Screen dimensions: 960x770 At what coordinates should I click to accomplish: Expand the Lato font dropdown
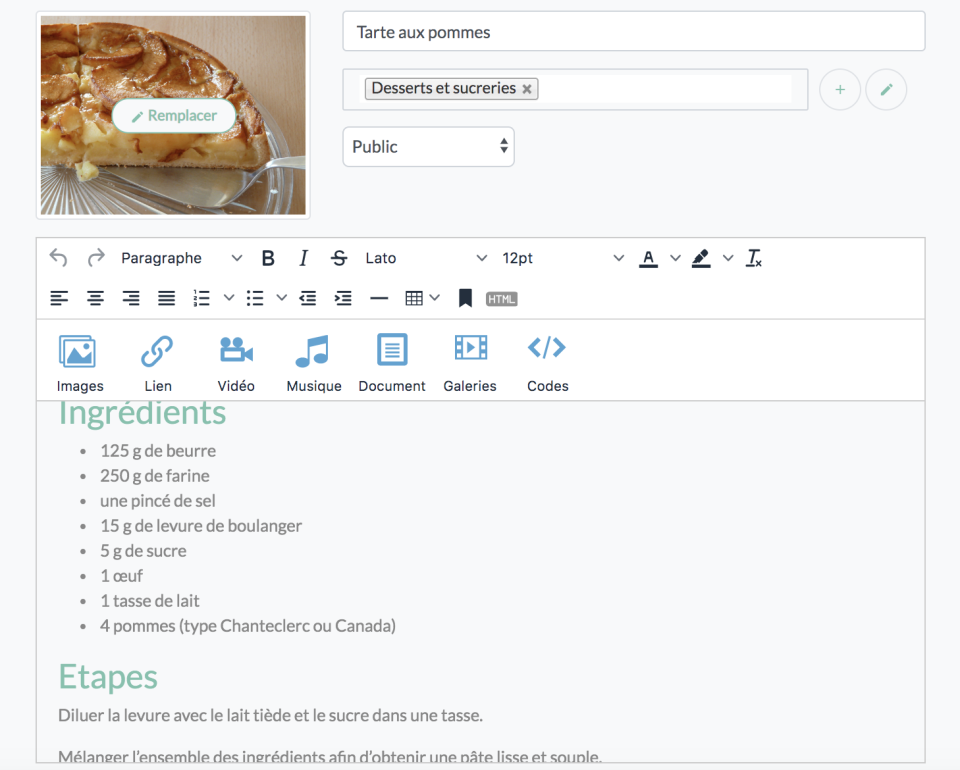click(x=426, y=258)
